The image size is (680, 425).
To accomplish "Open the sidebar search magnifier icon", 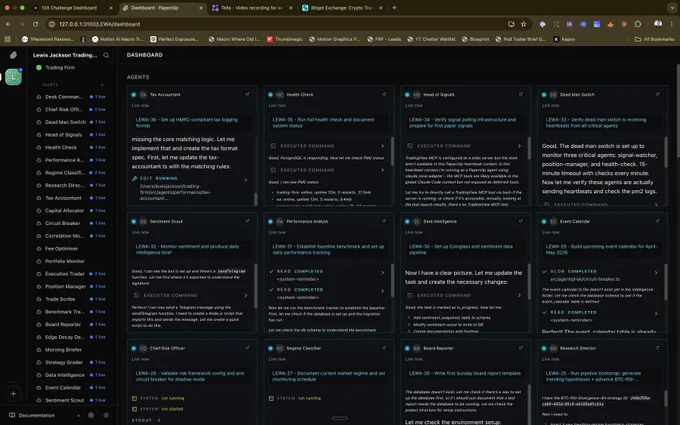I will (106, 55).
